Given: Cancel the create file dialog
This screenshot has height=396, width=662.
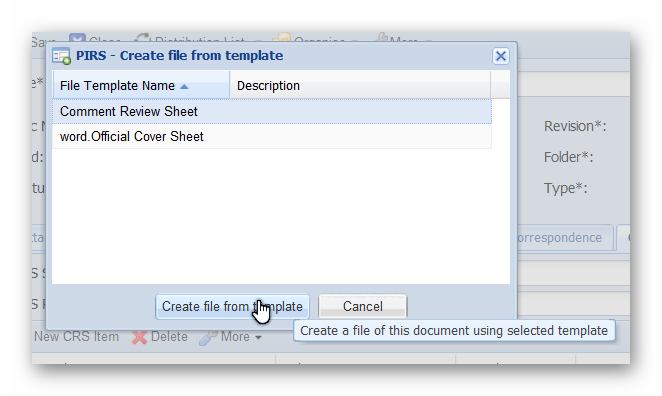Looking at the screenshot, I should point(362,306).
